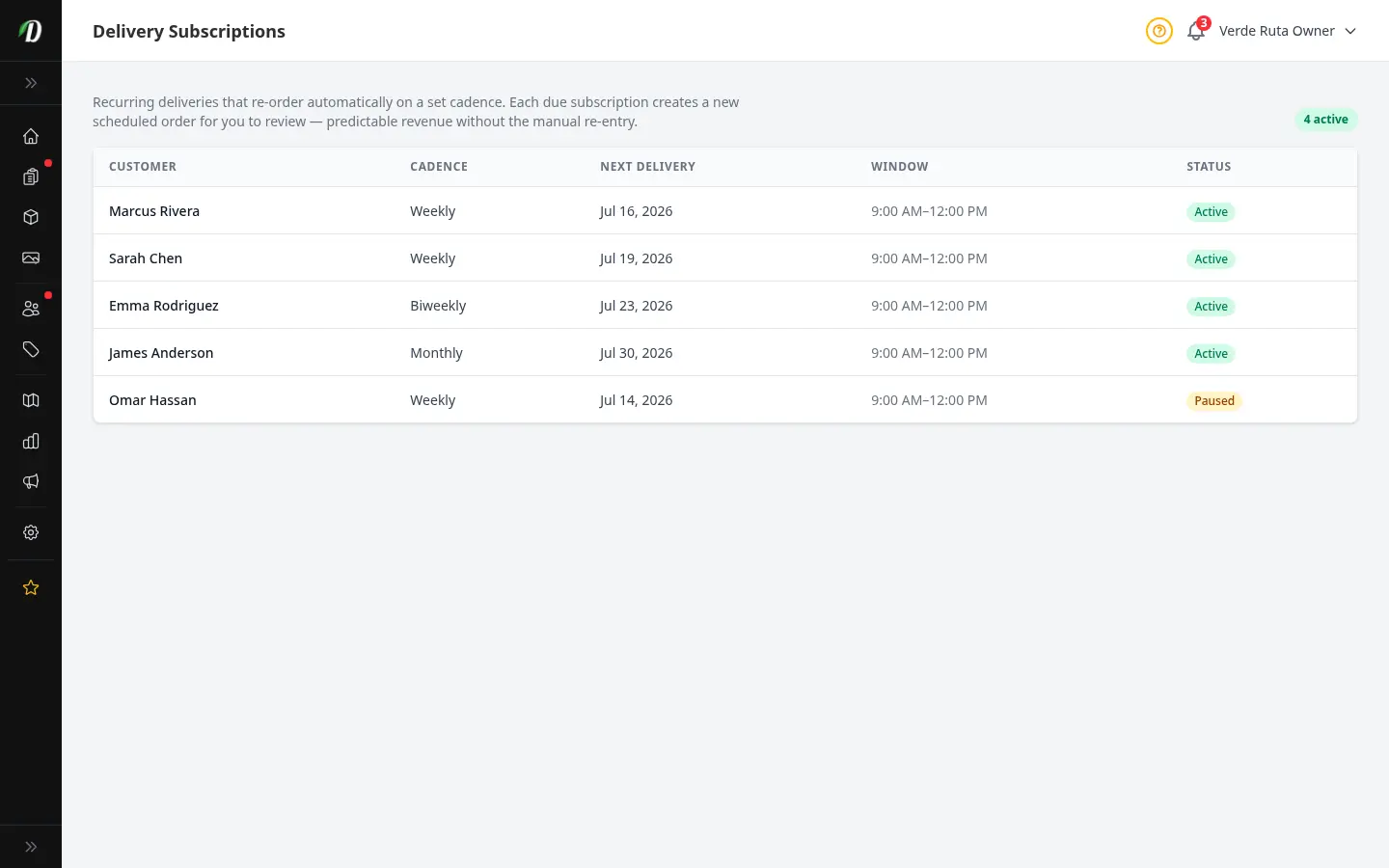1389x868 pixels.
Task: Click Paused status badge for Omar Hassan
Action: [1214, 401]
